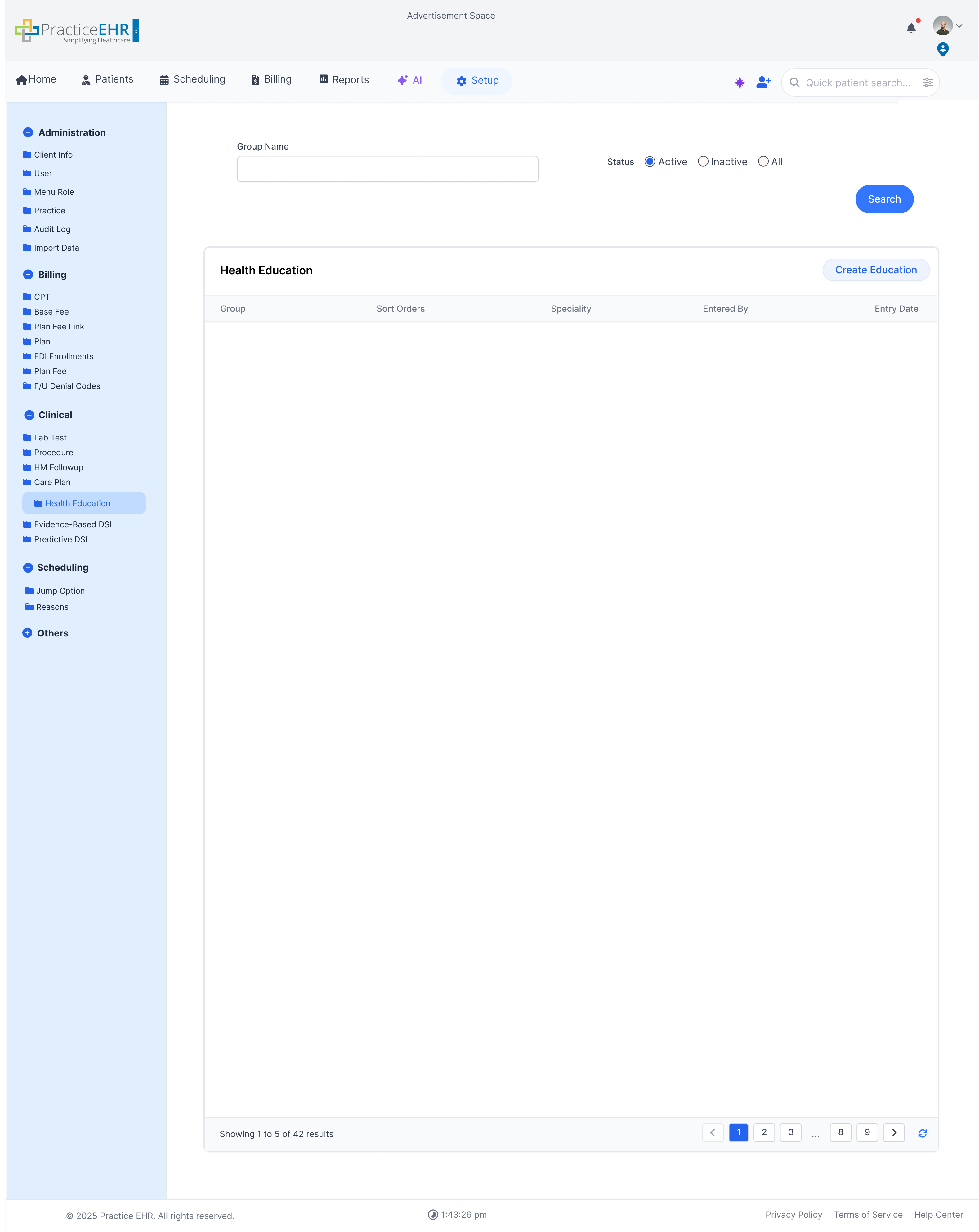Select the All status radio button
979x1232 pixels.
(x=763, y=161)
